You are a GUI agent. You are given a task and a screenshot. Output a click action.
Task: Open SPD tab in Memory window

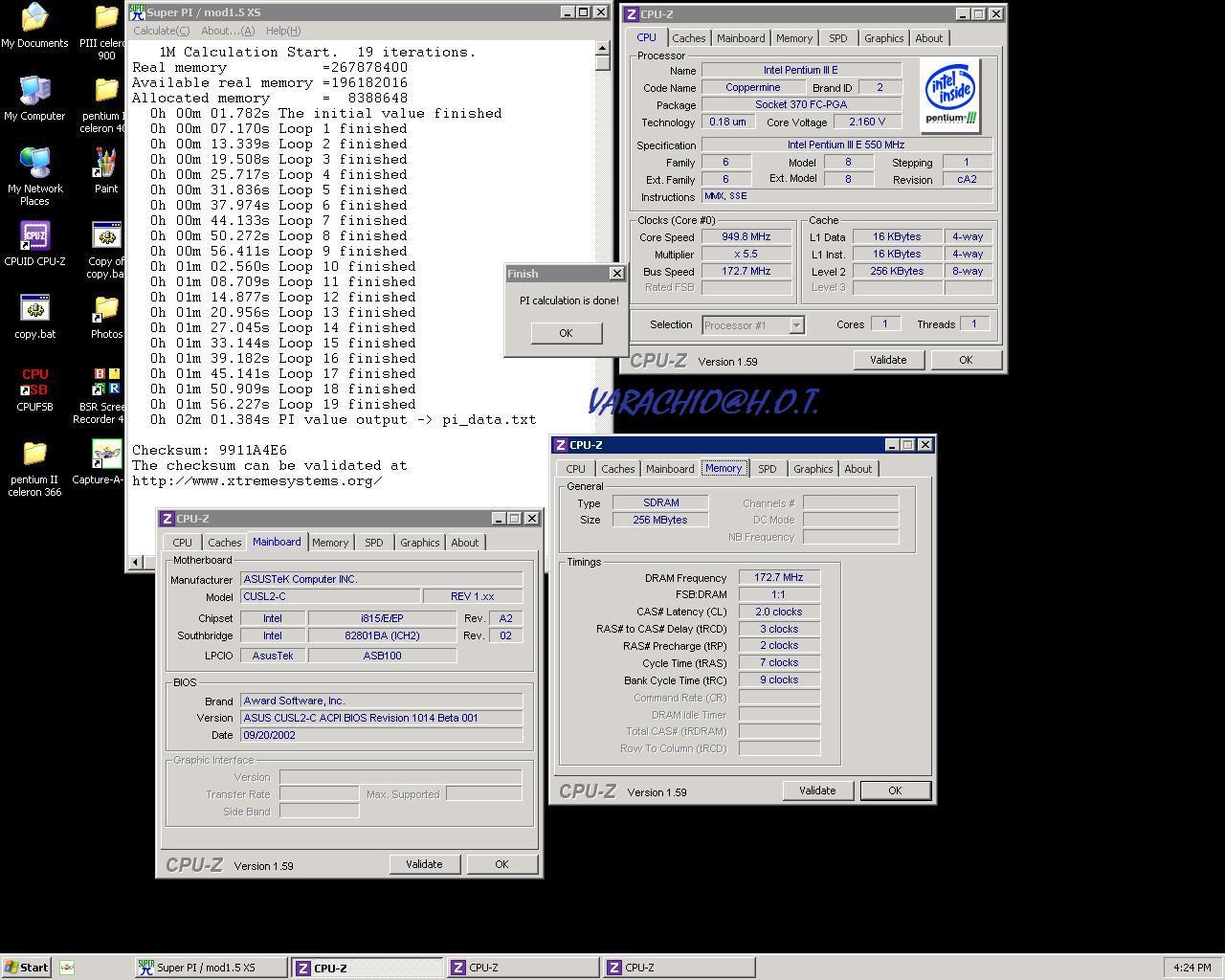click(x=767, y=469)
